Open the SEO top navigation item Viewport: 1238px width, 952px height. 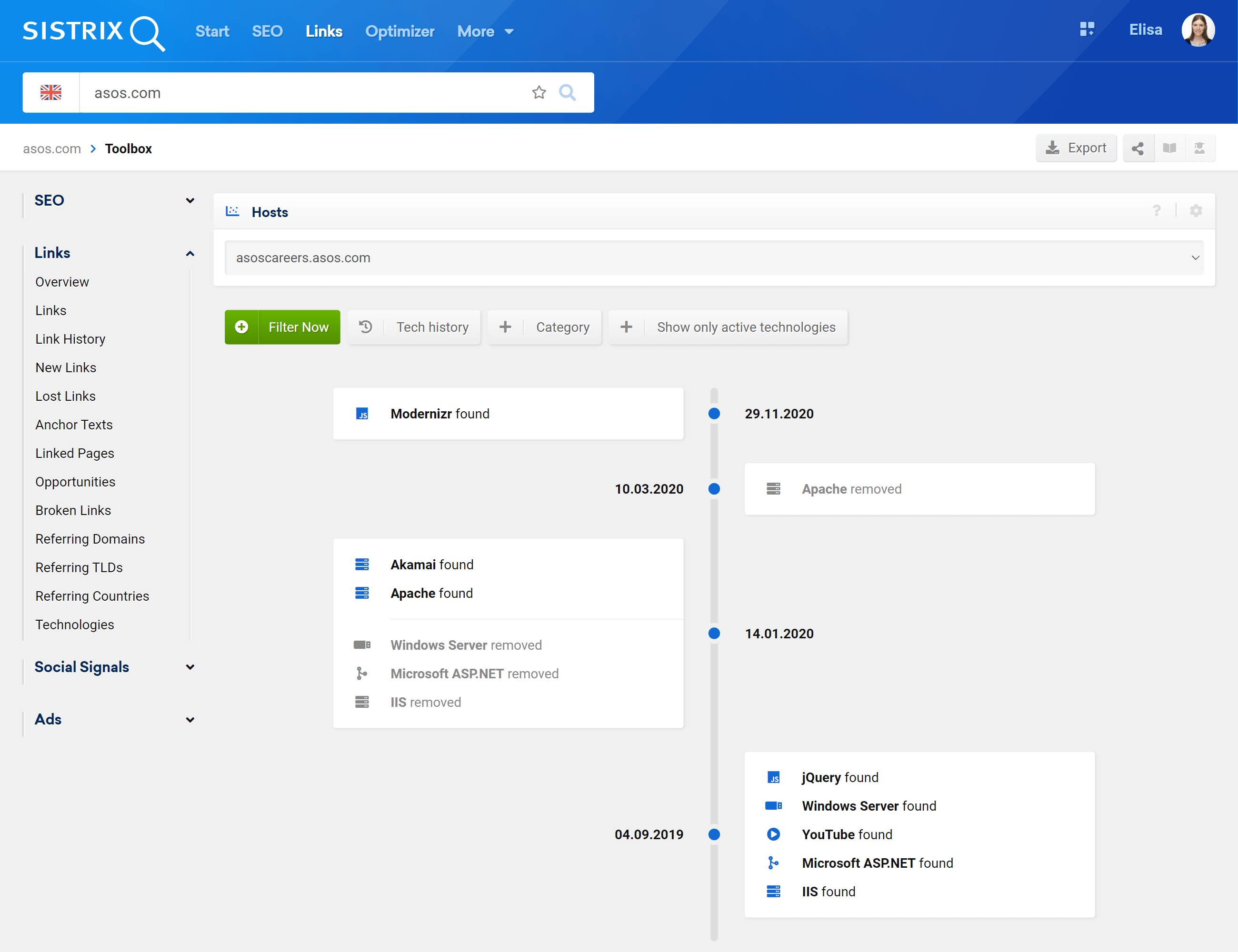[267, 32]
